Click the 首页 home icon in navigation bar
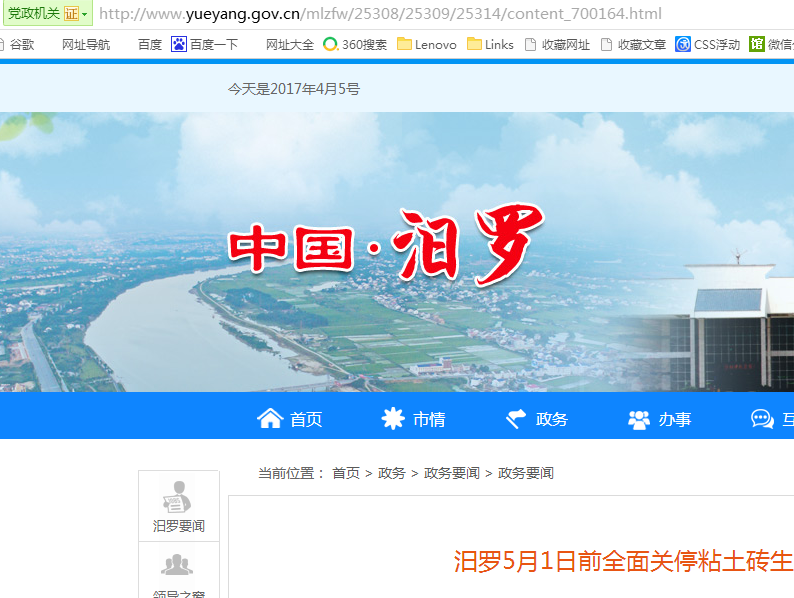The image size is (794, 598). tap(270, 419)
